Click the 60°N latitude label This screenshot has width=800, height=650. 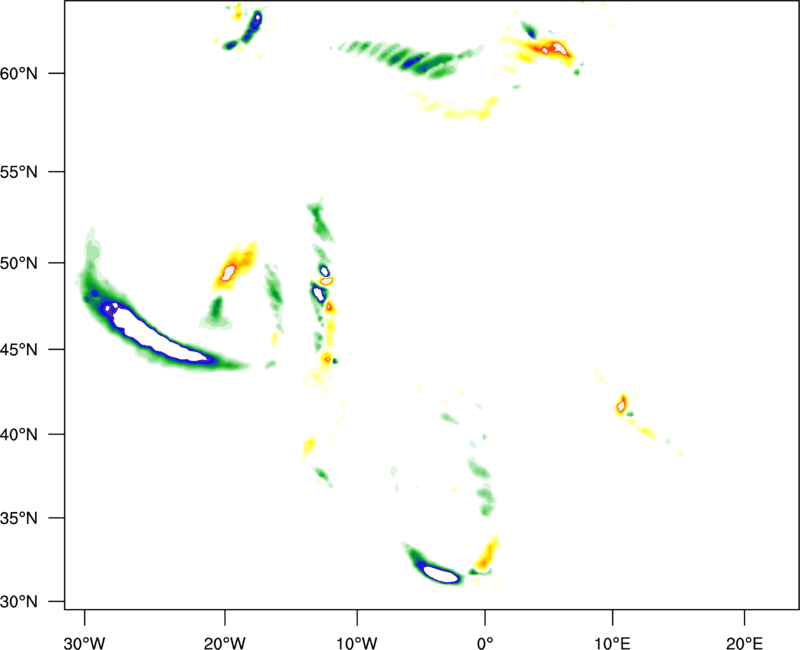click(x=19, y=73)
